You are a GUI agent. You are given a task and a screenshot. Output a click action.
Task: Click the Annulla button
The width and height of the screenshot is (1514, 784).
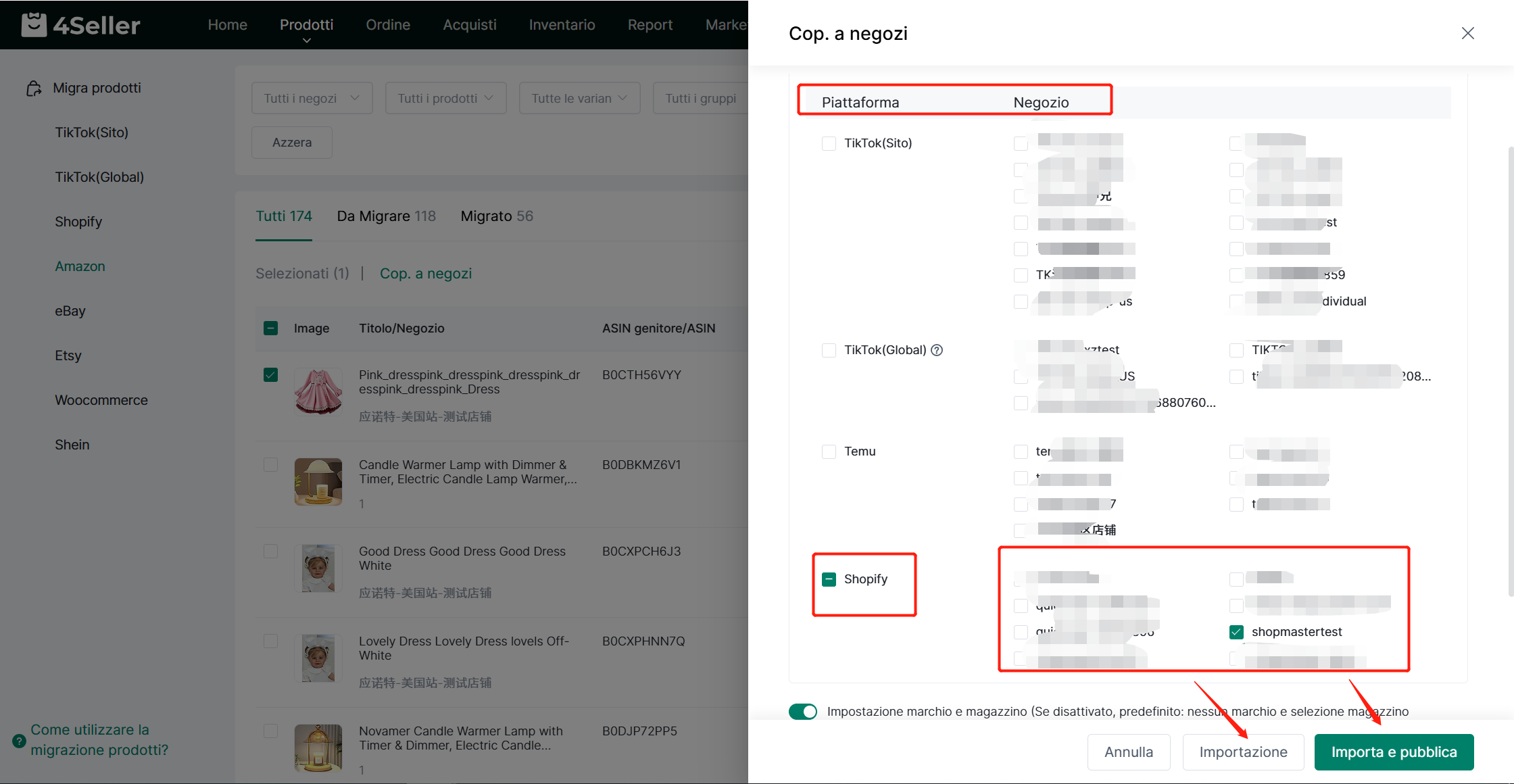pyautogui.click(x=1129, y=752)
